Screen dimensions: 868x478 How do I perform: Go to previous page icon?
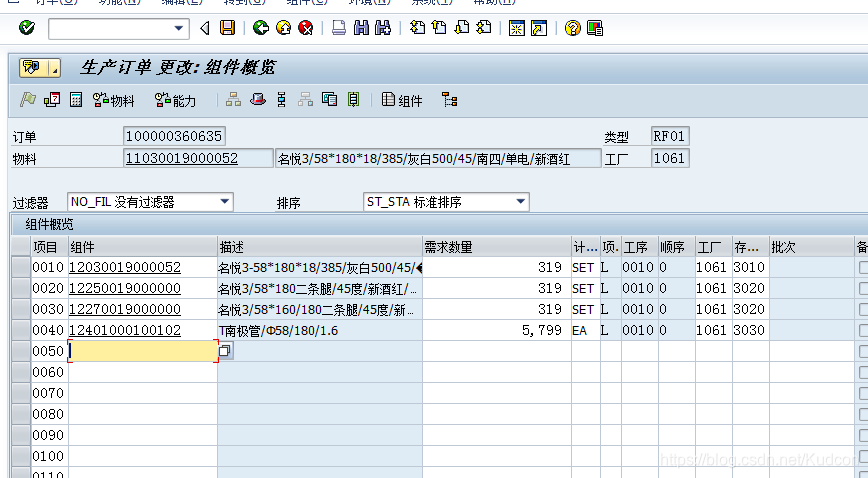(x=440, y=28)
